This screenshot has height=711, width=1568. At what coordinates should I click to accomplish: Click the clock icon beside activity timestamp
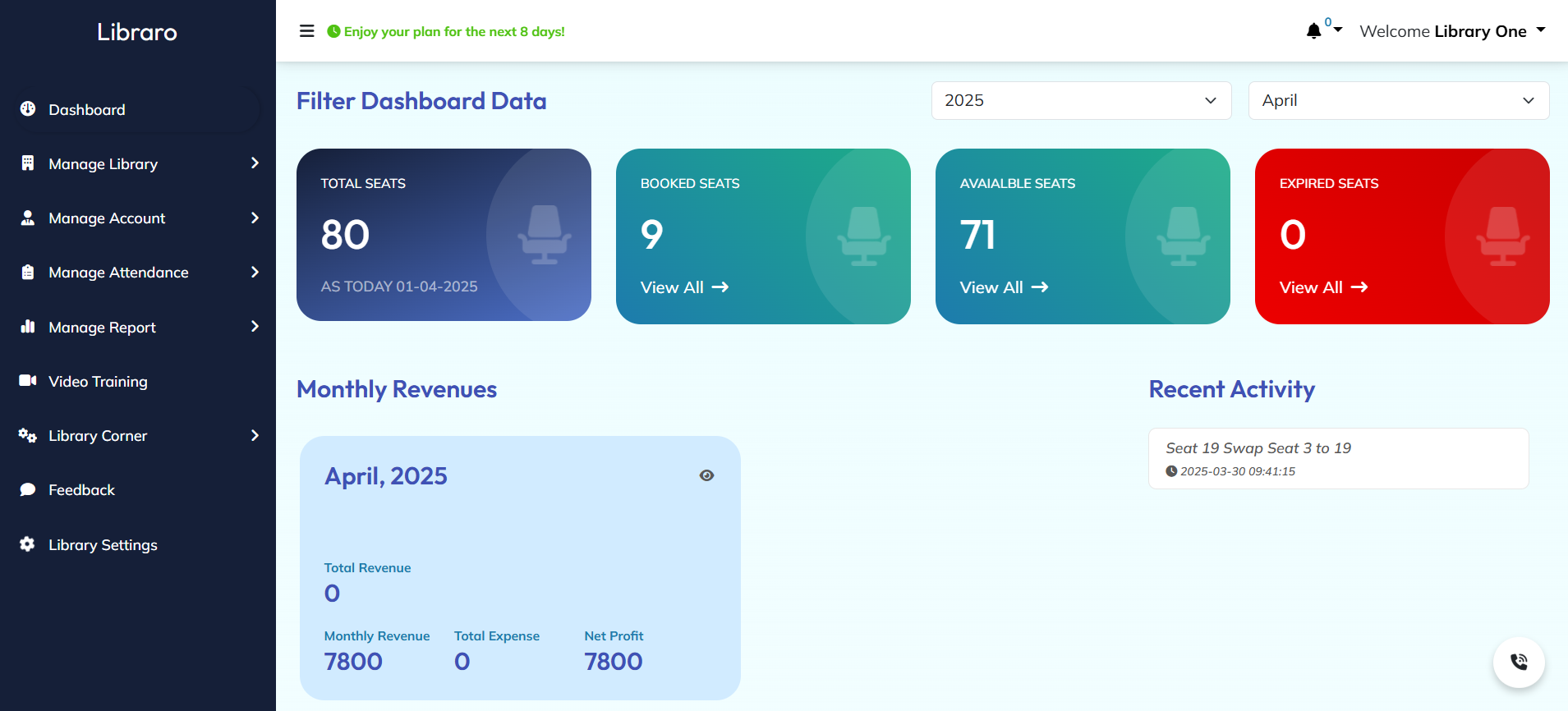point(1171,471)
